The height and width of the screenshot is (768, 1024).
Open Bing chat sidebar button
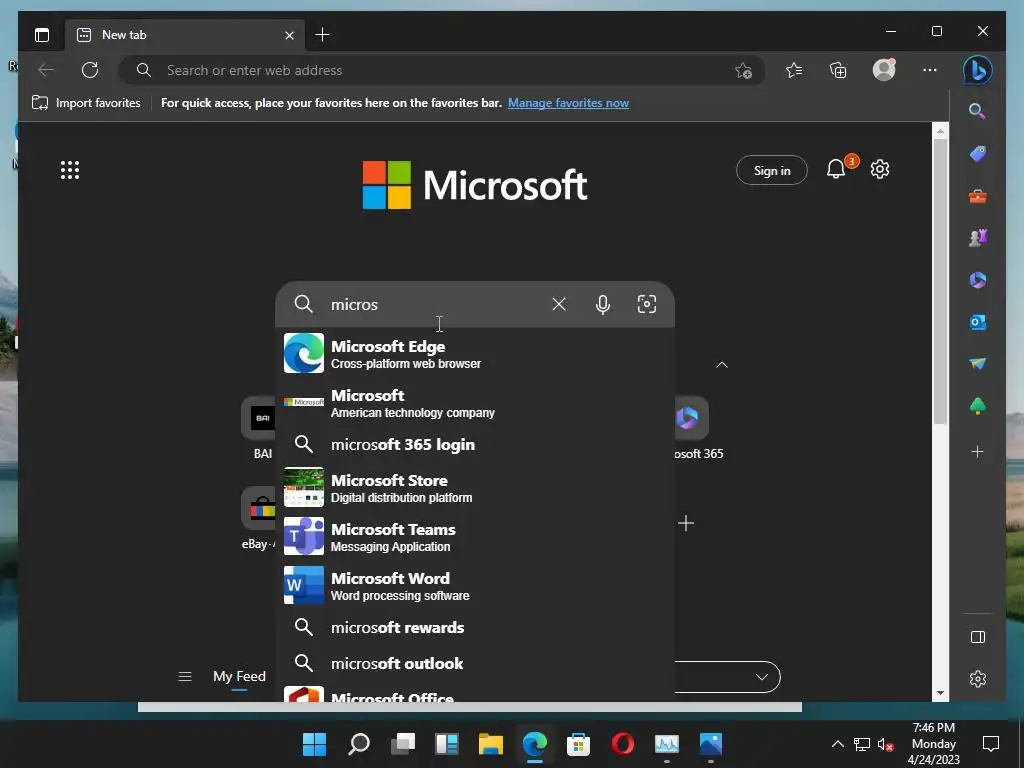[978, 70]
